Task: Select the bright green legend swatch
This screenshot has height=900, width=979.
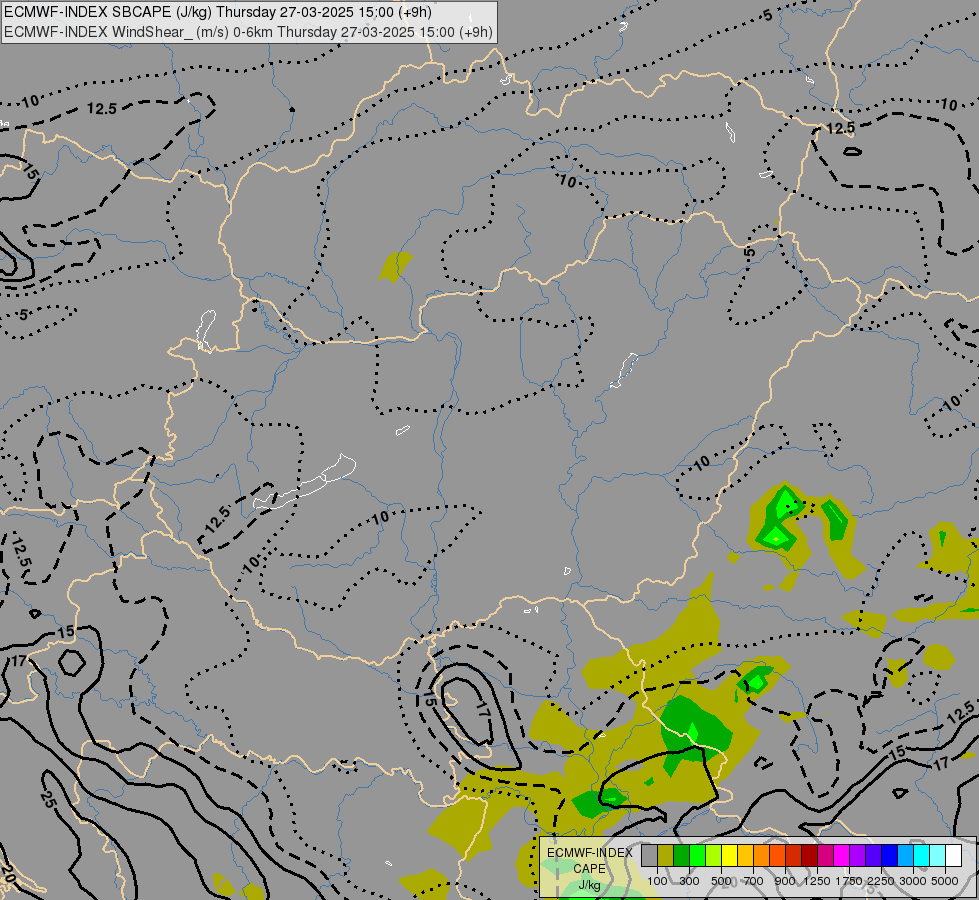Action: [x=697, y=856]
